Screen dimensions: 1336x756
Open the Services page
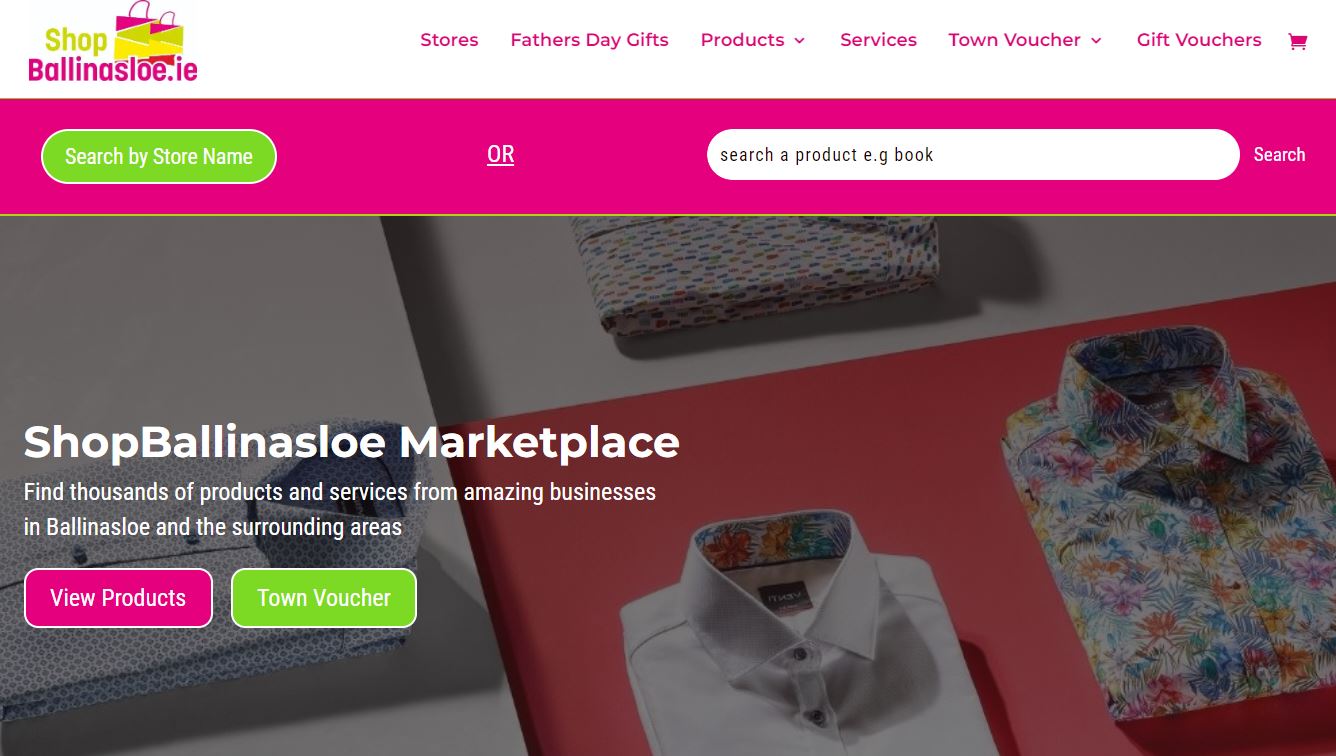click(x=878, y=40)
